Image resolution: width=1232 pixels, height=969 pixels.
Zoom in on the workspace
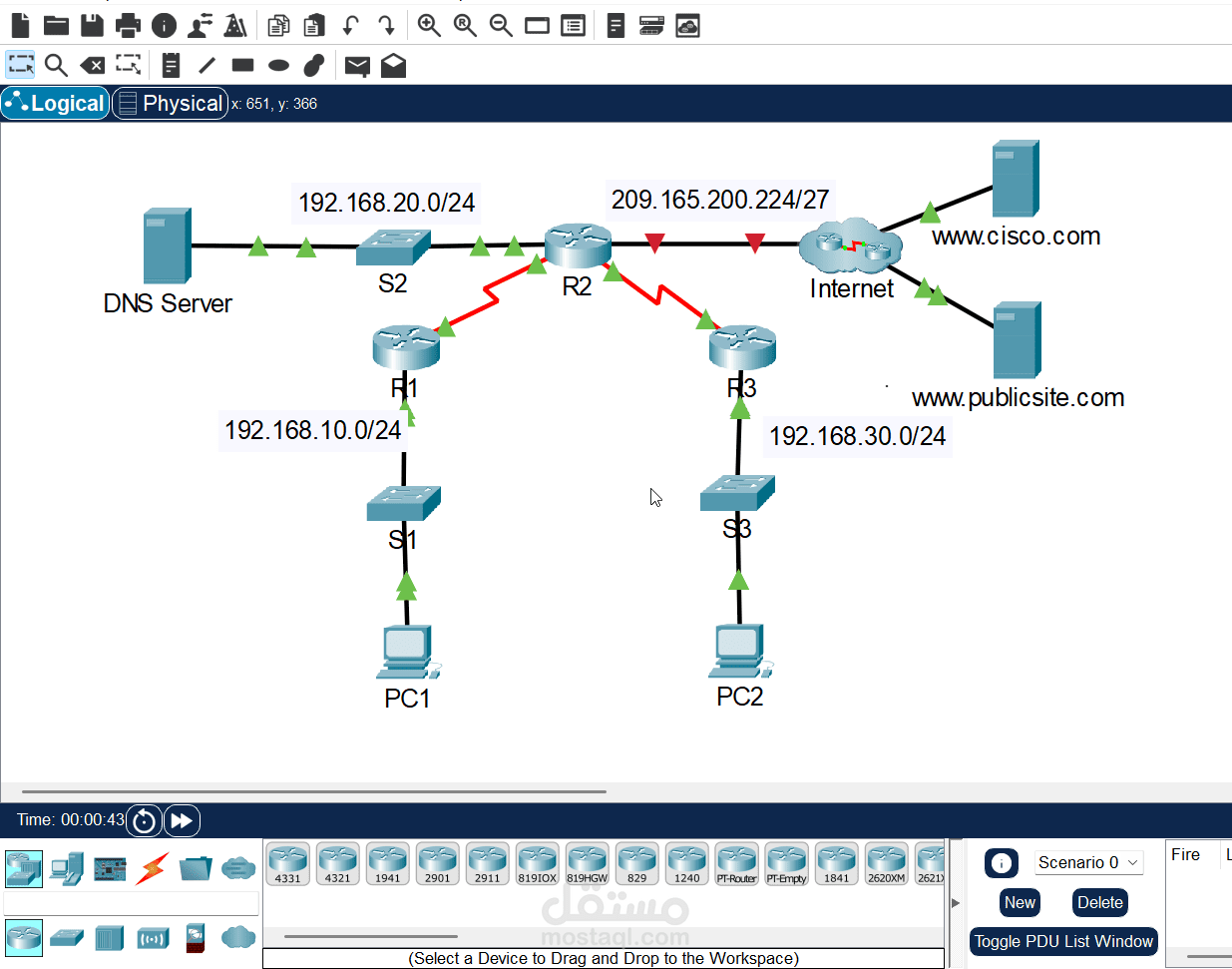(x=429, y=25)
